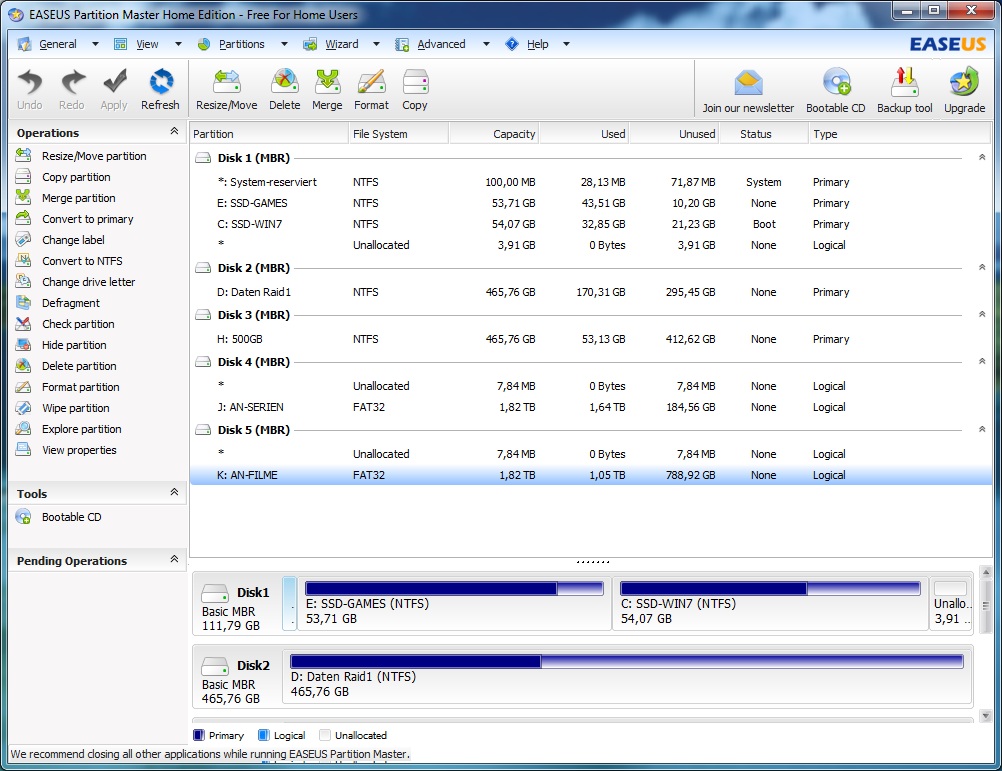
Task: Collapse Disk 2 (MBR) group
Action: click(x=982, y=267)
